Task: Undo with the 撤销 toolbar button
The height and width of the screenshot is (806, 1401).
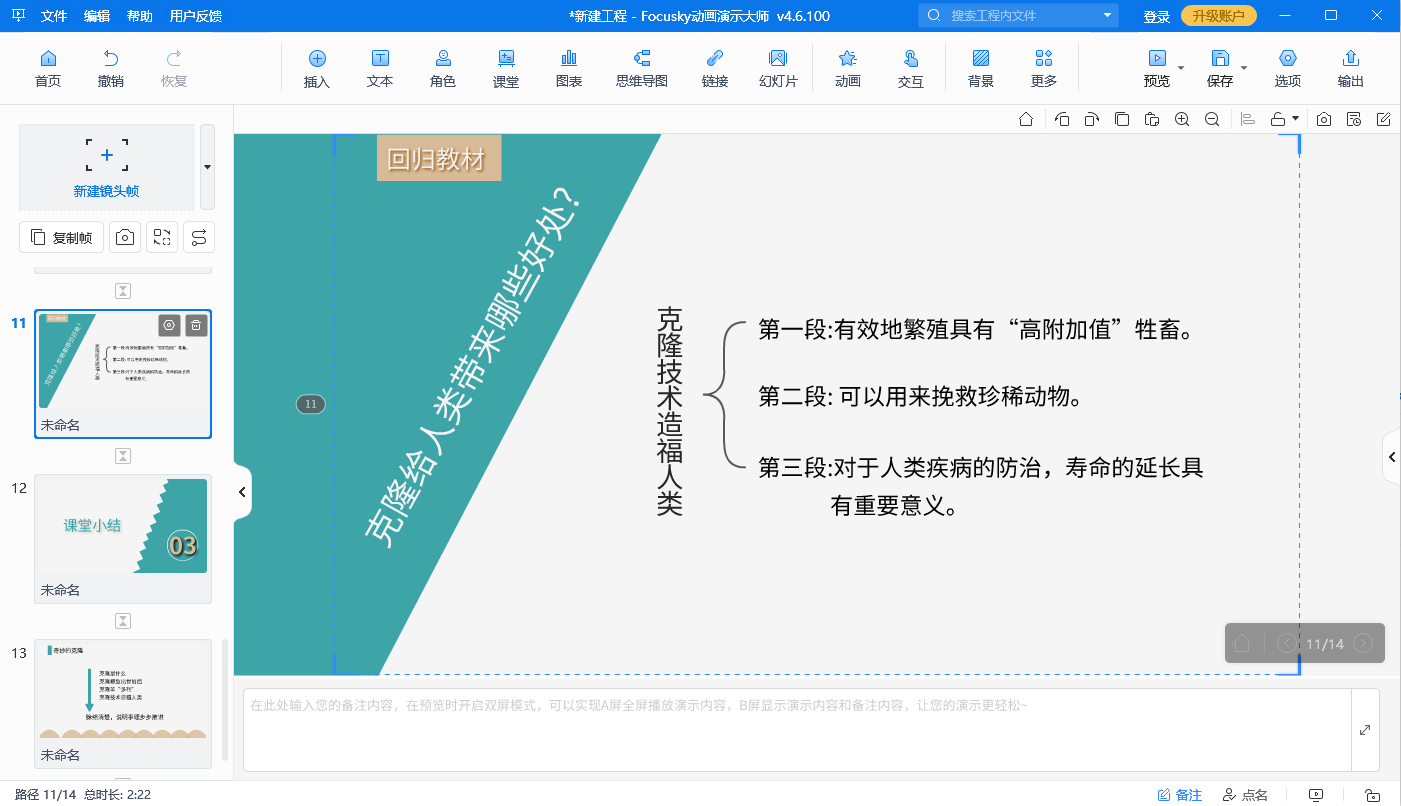Action: click(x=111, y=69)
